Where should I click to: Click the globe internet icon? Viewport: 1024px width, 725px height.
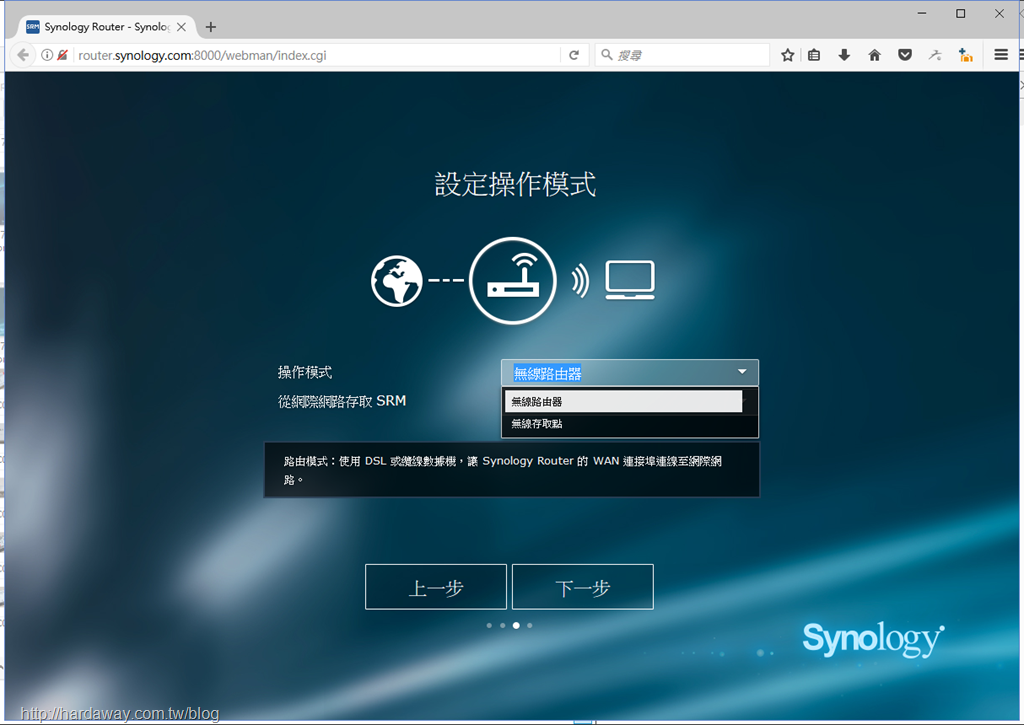pyautogui.click(x=396, y=281)
